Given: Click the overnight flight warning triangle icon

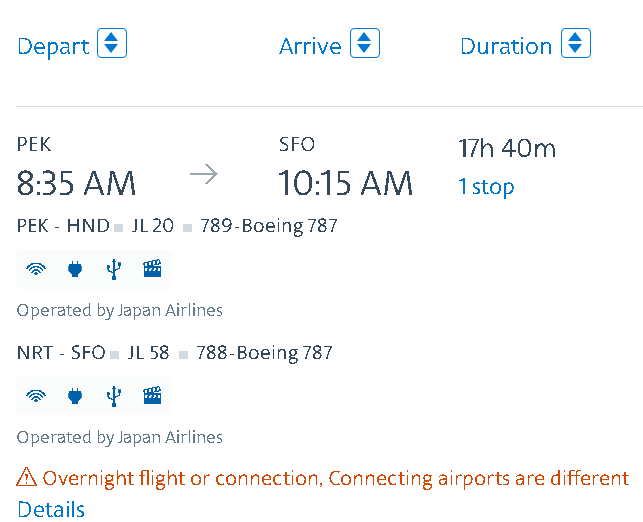Looking at the screenshot, I should click(27, 478).
